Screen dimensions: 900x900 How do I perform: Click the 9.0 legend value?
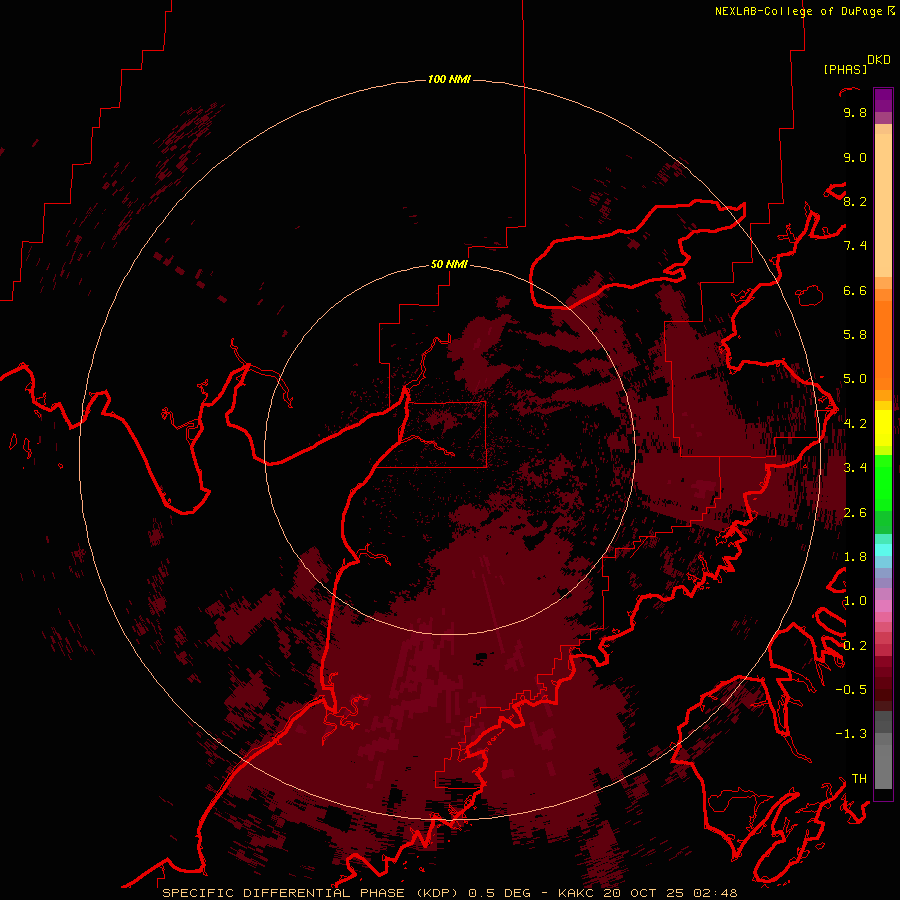(x=855, y=157)
